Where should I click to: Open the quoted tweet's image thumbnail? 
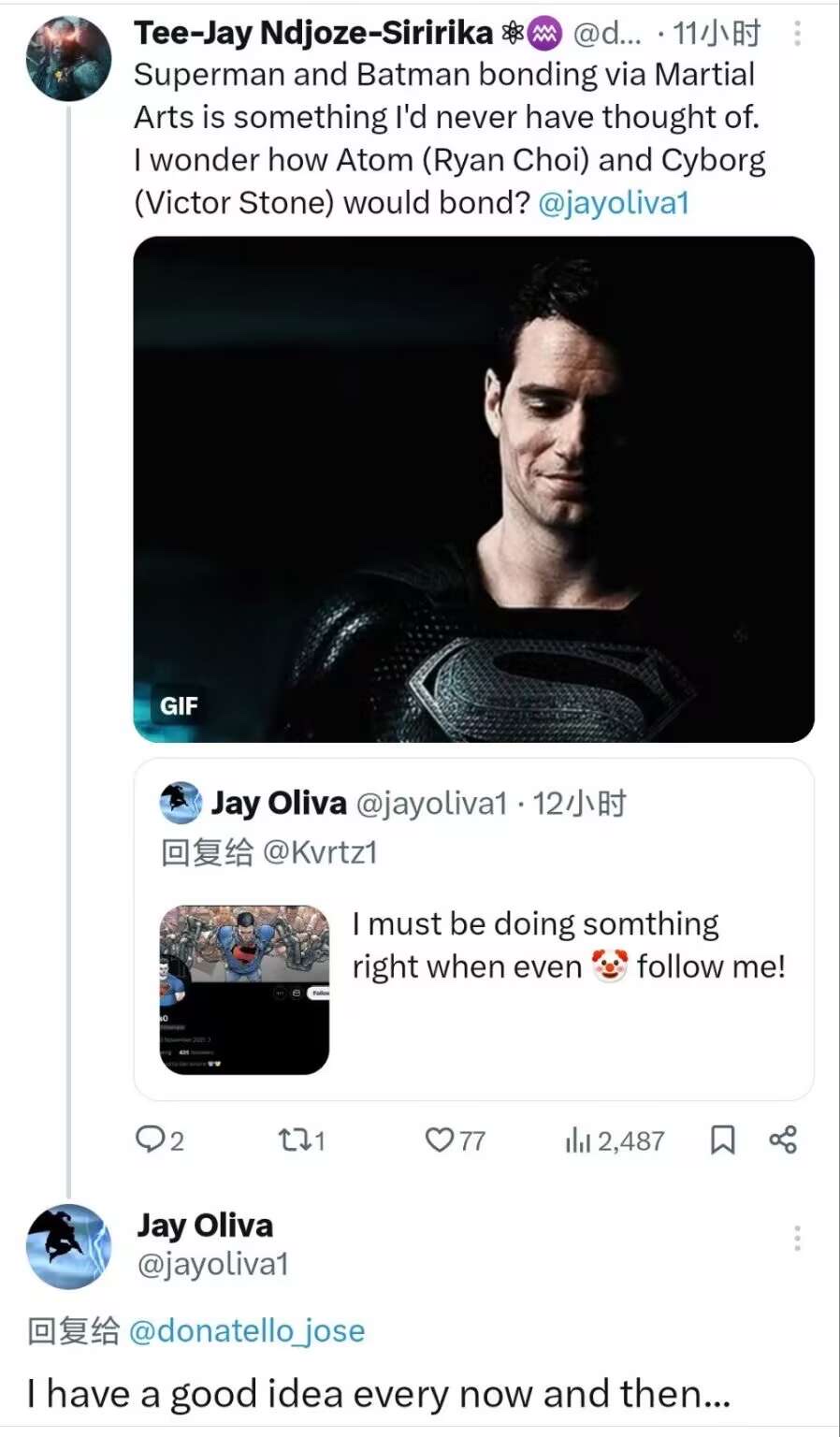pyautogui.click(x=244, y=989)
